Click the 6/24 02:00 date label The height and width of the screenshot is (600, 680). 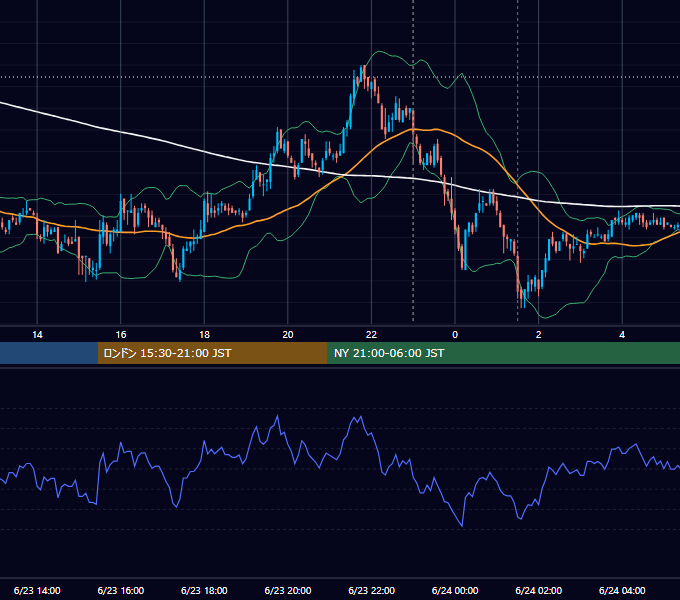tap(539, 590)
